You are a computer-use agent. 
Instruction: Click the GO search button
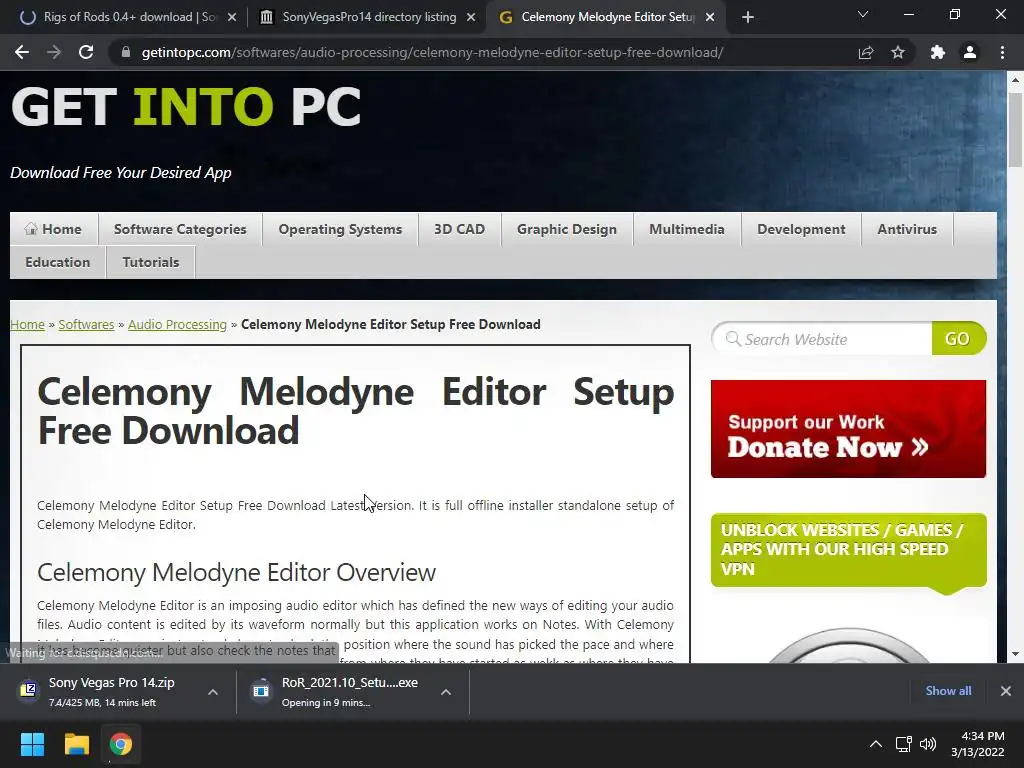958,339
